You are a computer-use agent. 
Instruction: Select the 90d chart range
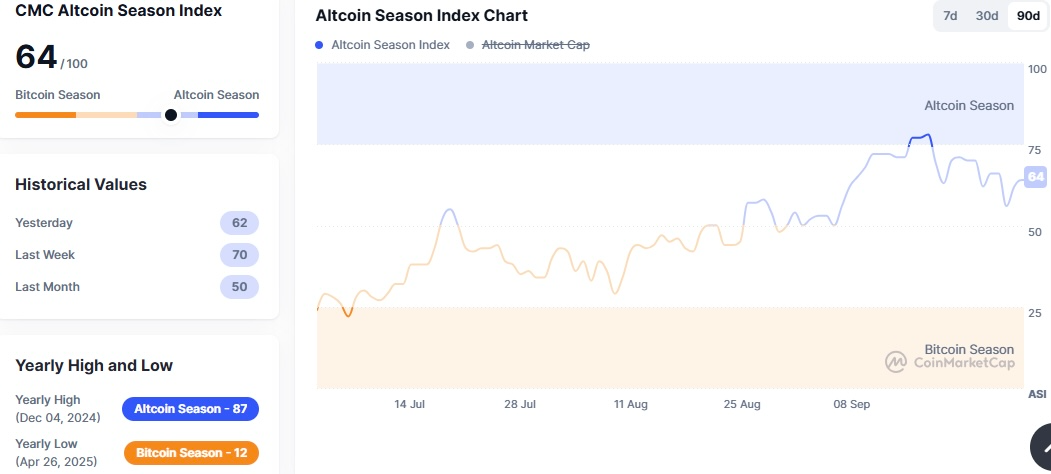tap(1027, 17)
